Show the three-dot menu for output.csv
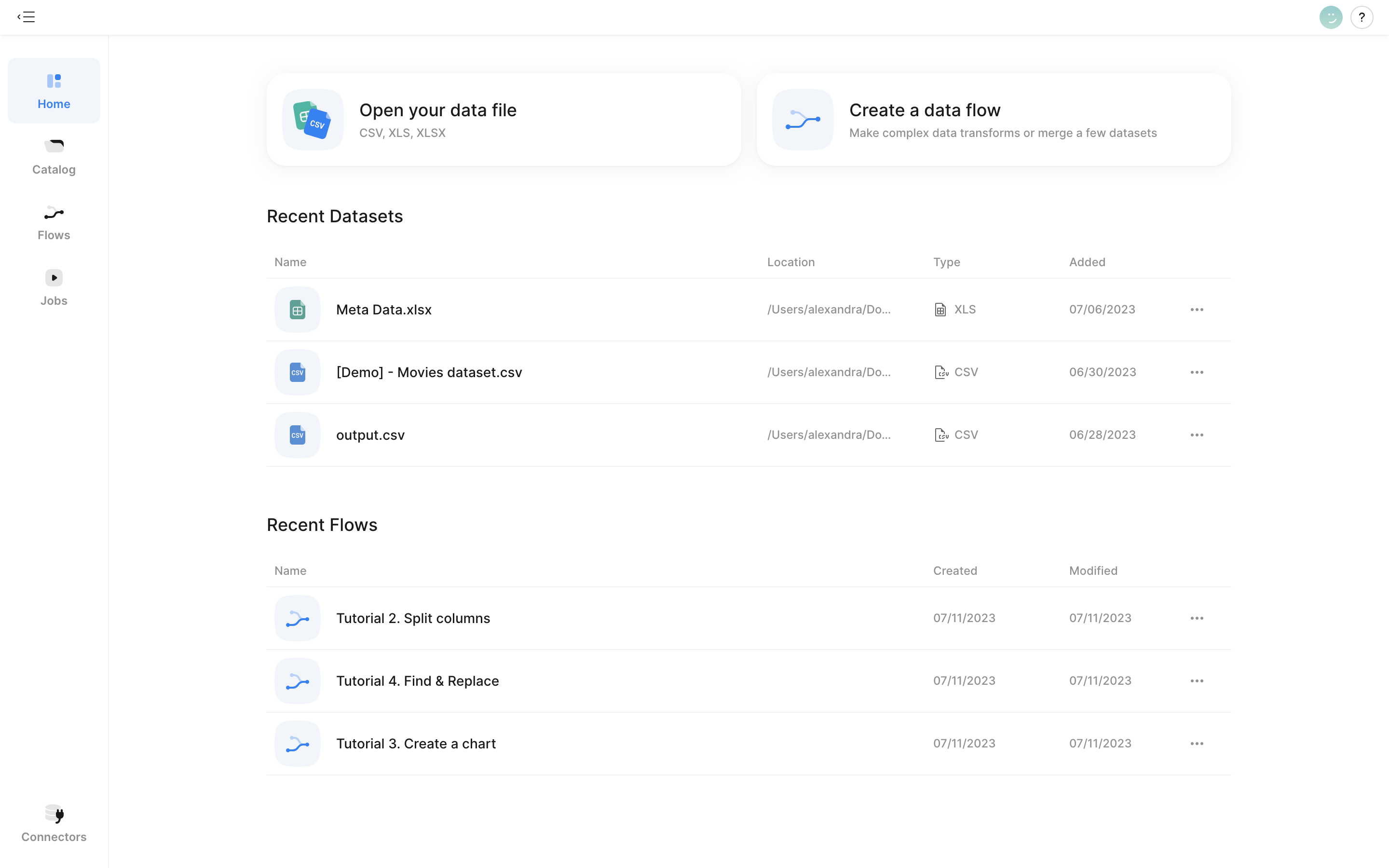 pyautogui.click(x=1197, y=434)
